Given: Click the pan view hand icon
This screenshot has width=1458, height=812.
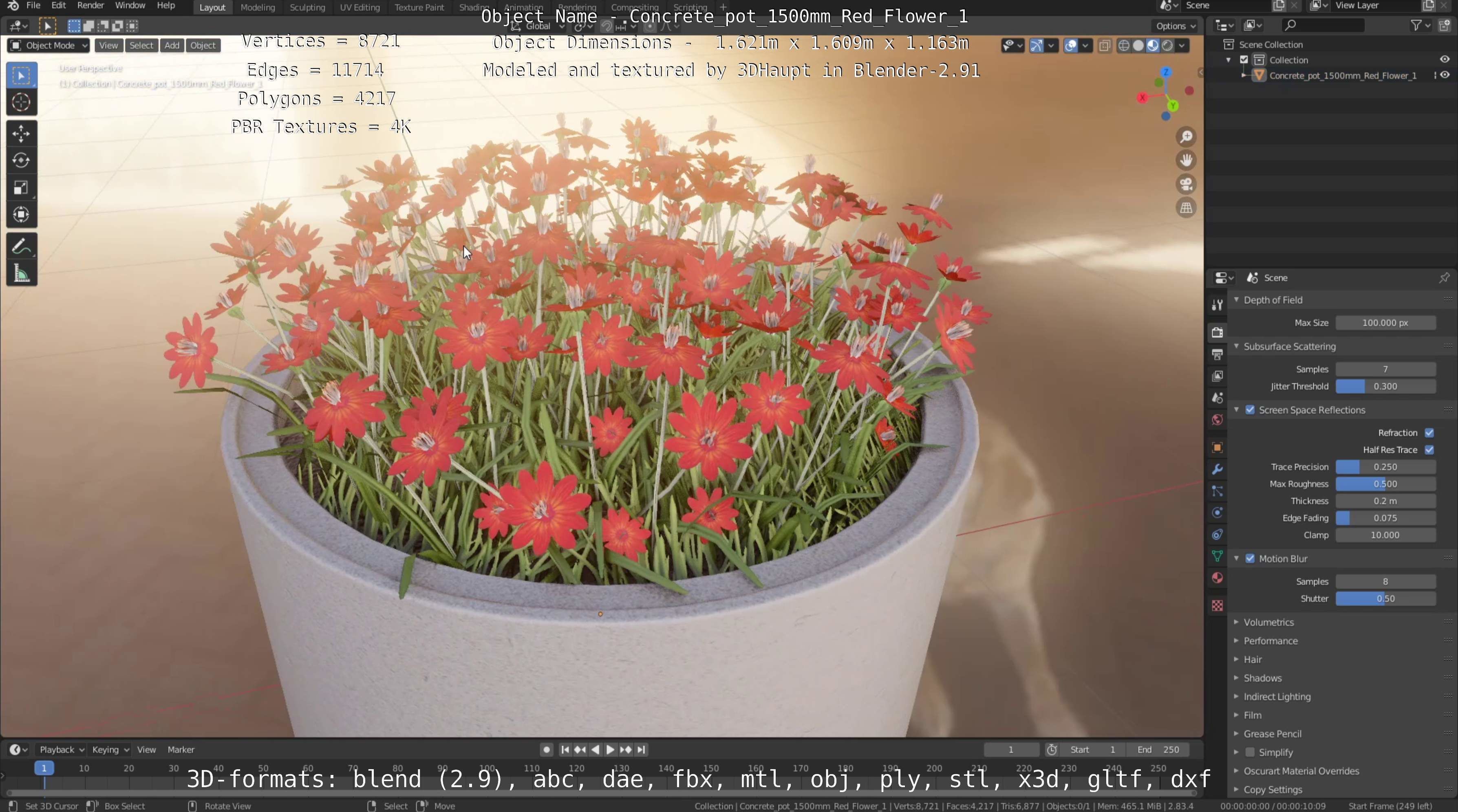Looking at the screenshot, I should [x=1186, y=160].
